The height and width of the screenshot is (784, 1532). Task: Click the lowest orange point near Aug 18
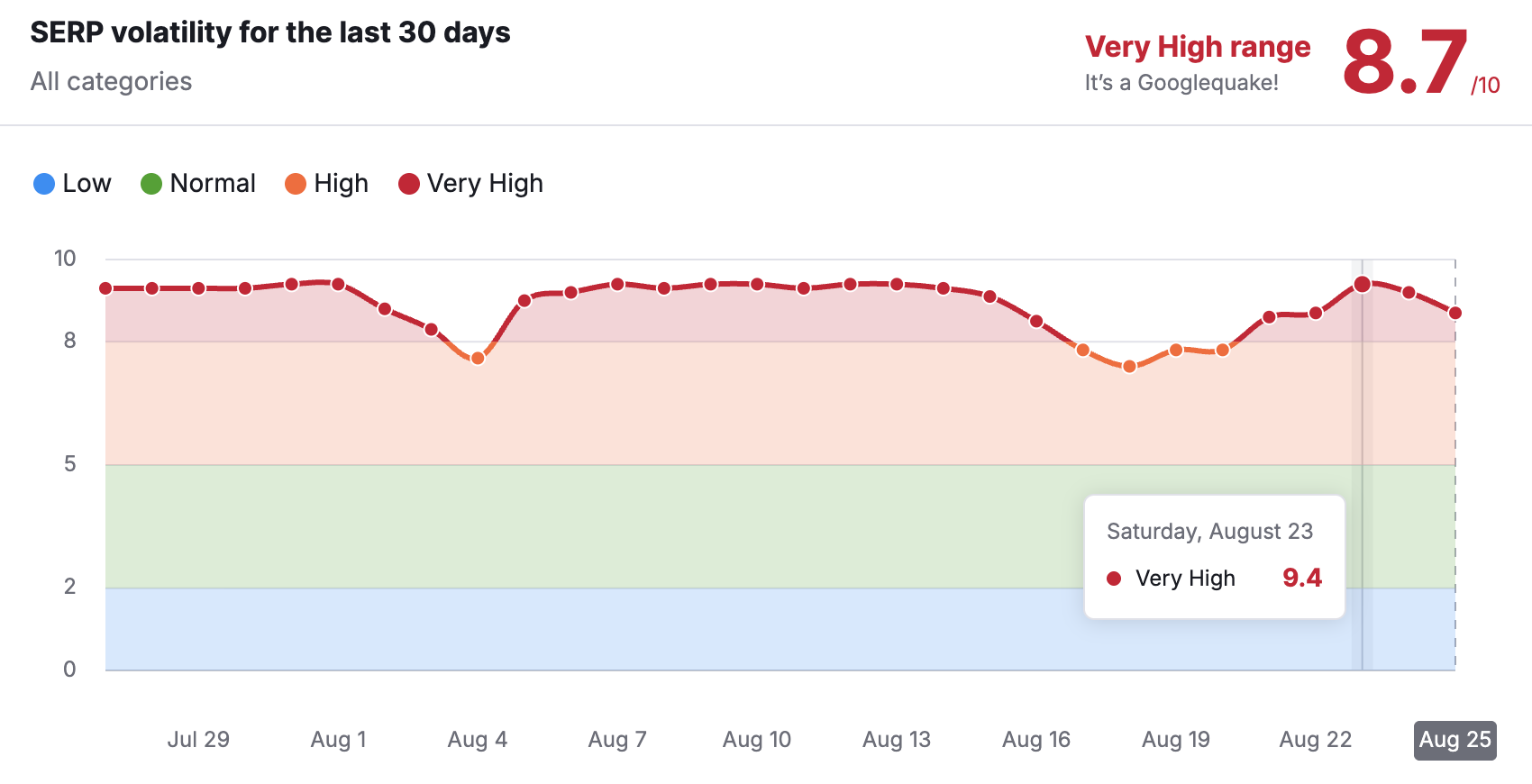coord(1129,367)
